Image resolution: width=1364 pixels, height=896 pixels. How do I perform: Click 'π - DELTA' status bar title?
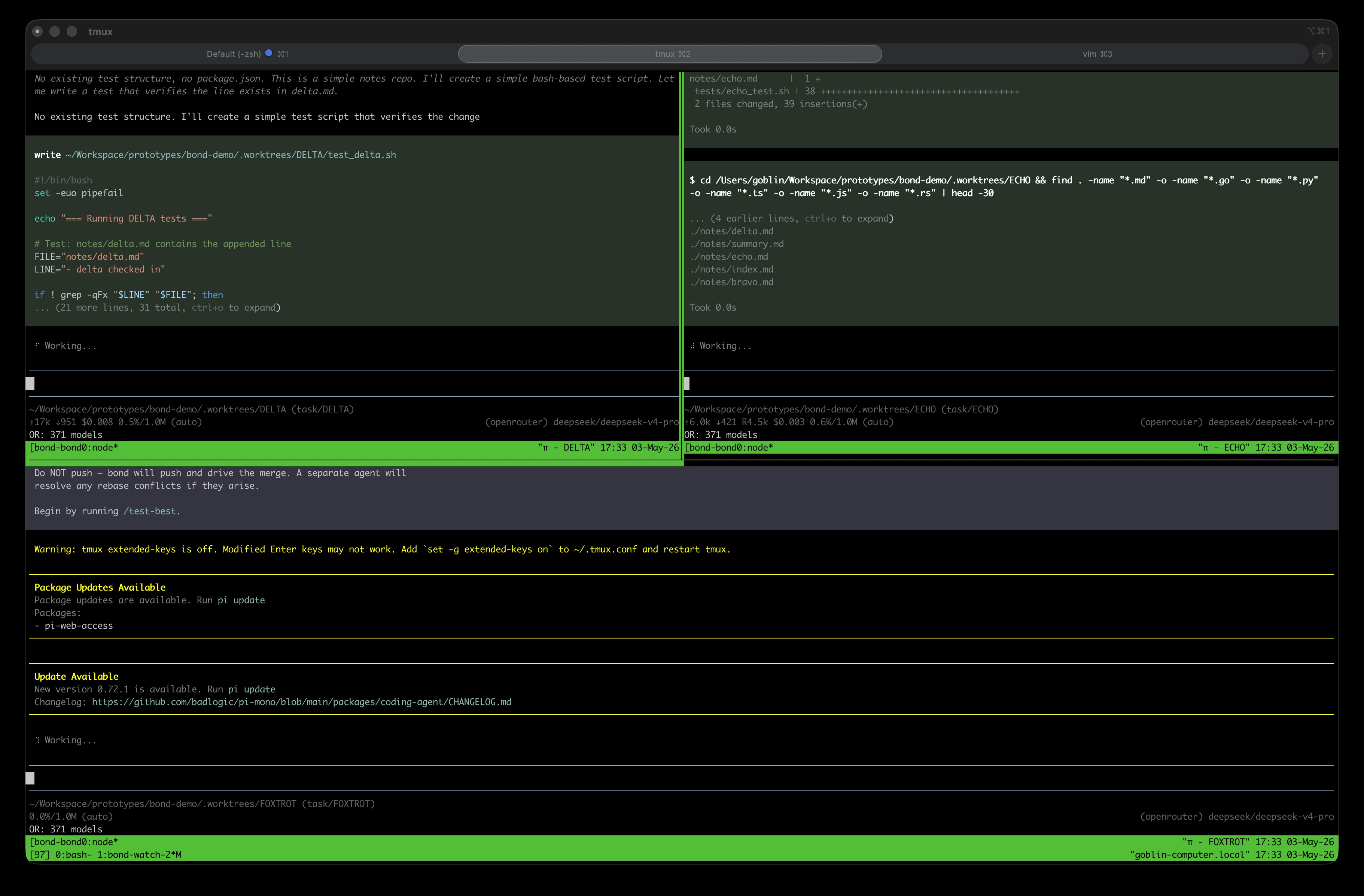point(566,447)
